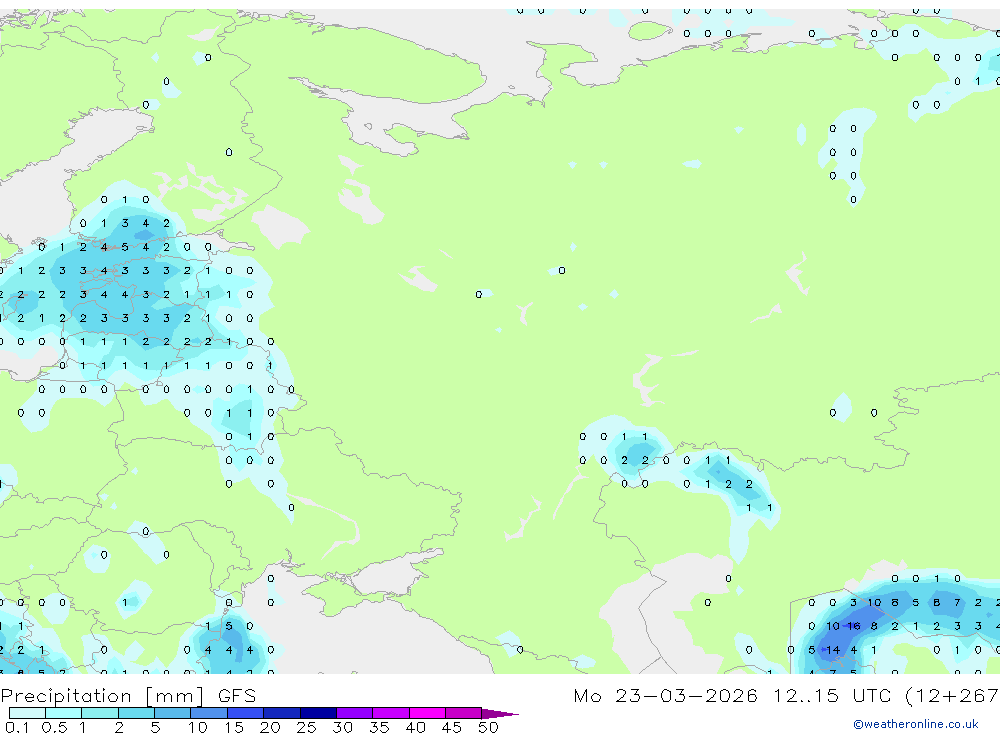Click the '40' legend scale label
Viewport: 1000px width, 733px height.
pyautogui.click(x=415, y=727)
